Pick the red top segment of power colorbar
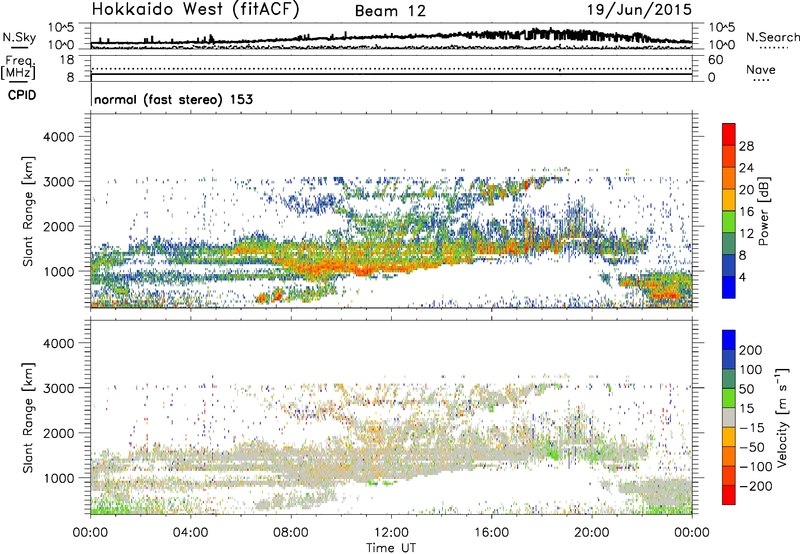This screenshot has height=554, width=800. click(729, 135)
